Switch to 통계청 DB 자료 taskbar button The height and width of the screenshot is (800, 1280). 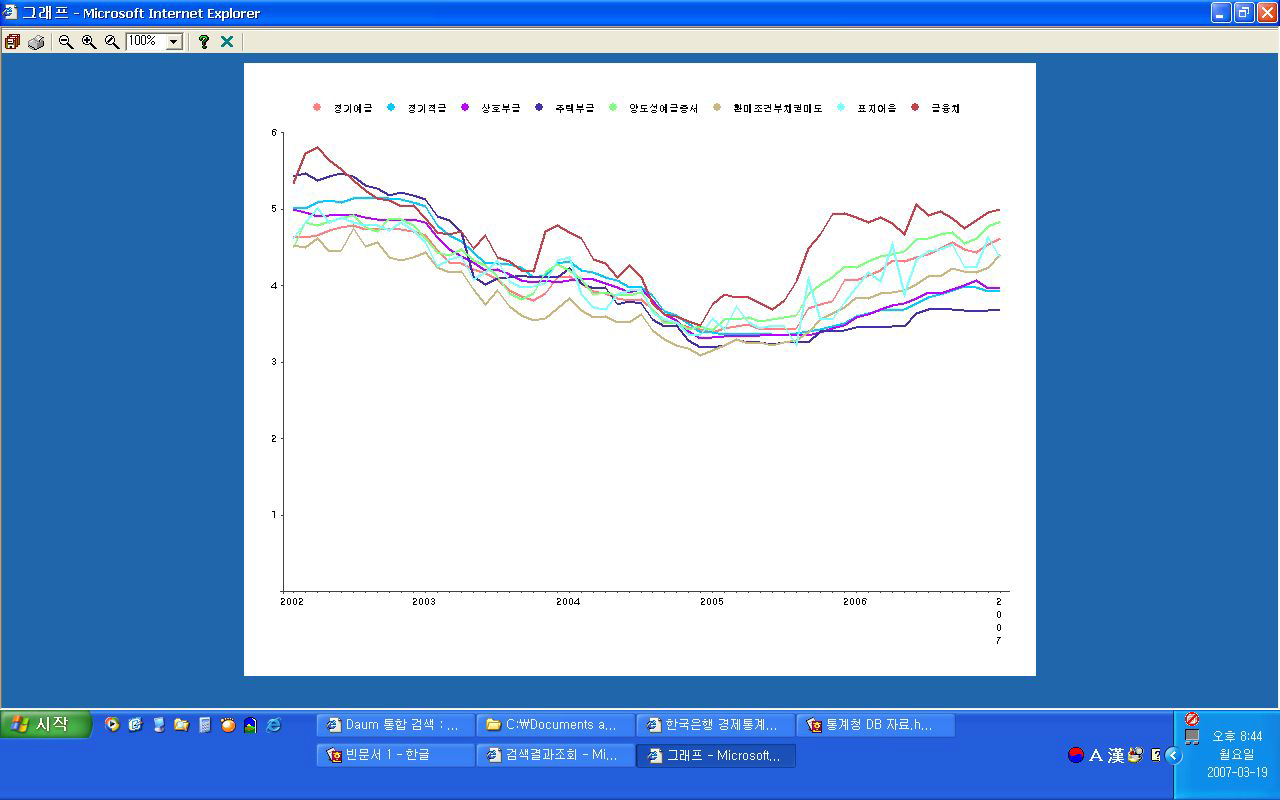[x=875, y=725]
